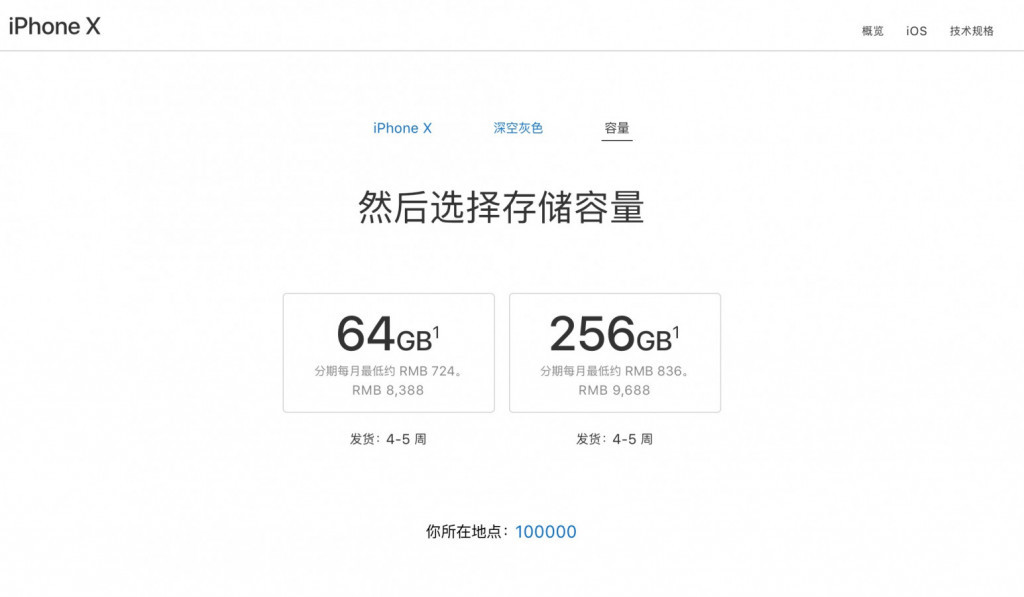The height and width of the screenshot is (597, 1024).
Task: Change location postal code 100000
Action: pos(546,532)
